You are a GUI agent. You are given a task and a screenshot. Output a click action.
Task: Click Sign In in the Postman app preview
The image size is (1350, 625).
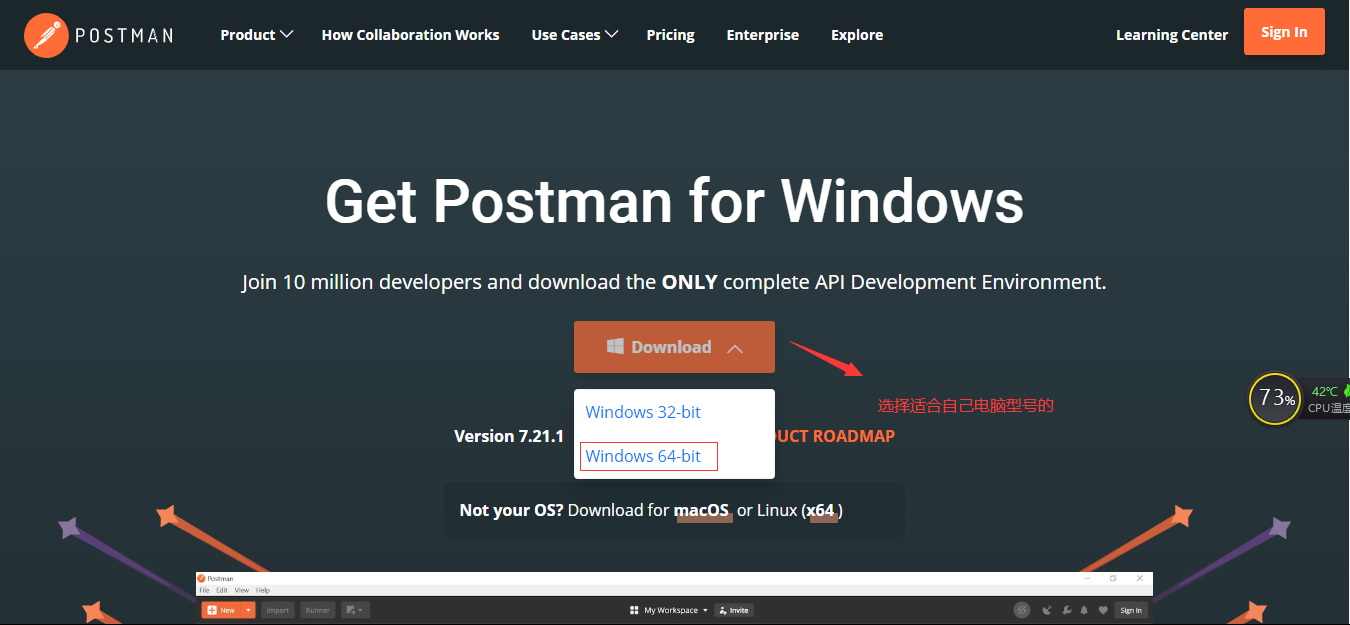click(x=1131, y=610)
